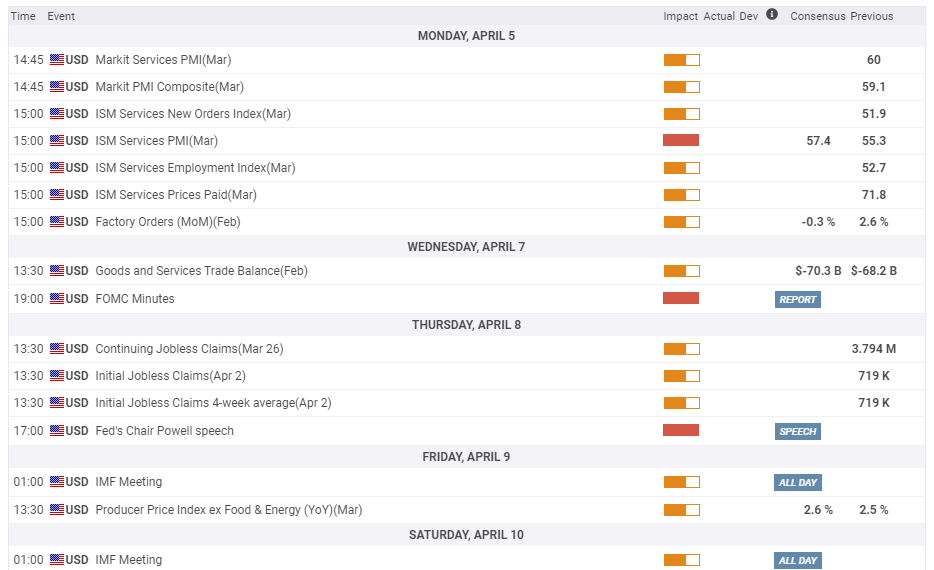Image resolution: width=934 pixels, height=570 pixels.
Task: Sort by Impact column header
Action: click(x=679, y=16)
